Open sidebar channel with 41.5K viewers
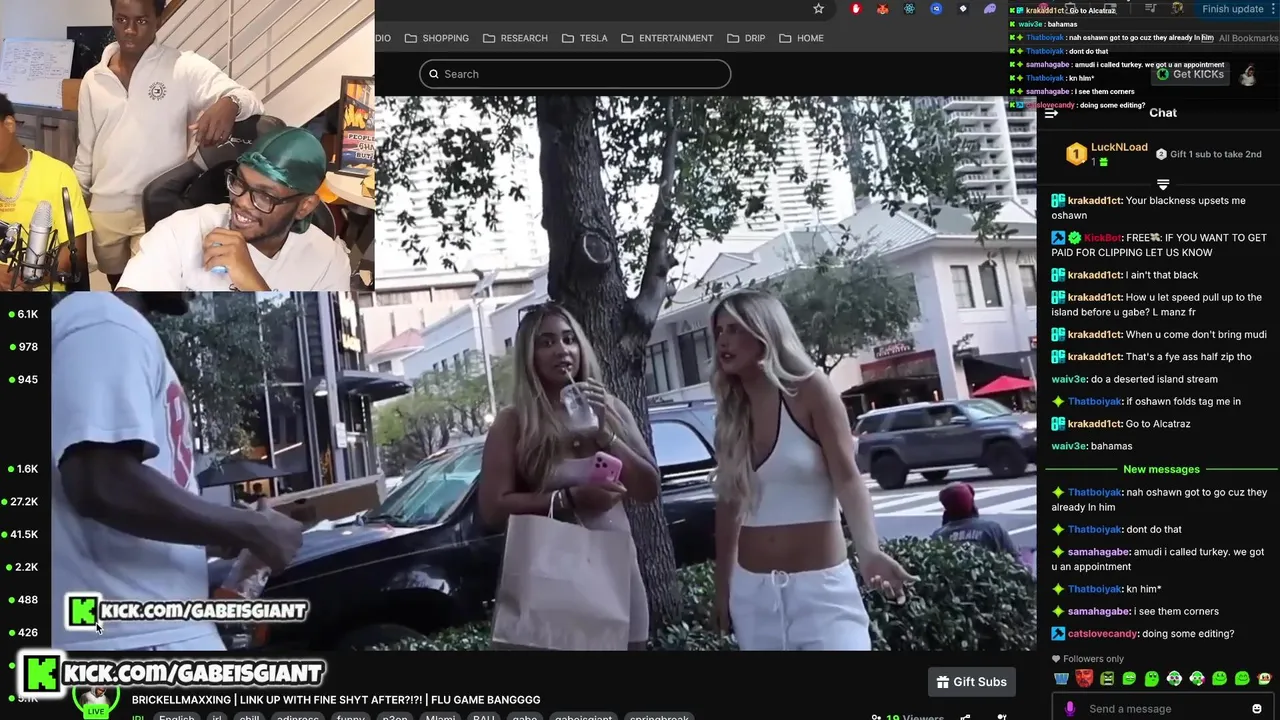1280x720 pixels. click(x=22, y=535)
